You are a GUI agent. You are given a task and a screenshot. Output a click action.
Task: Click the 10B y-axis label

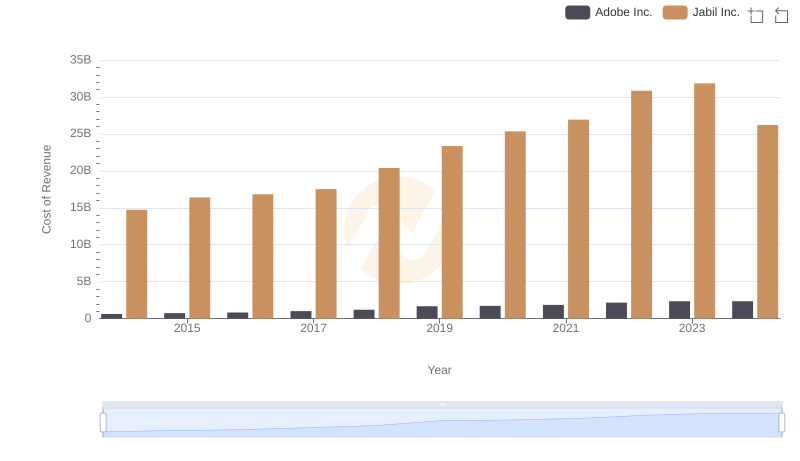[x=81, y=244]
